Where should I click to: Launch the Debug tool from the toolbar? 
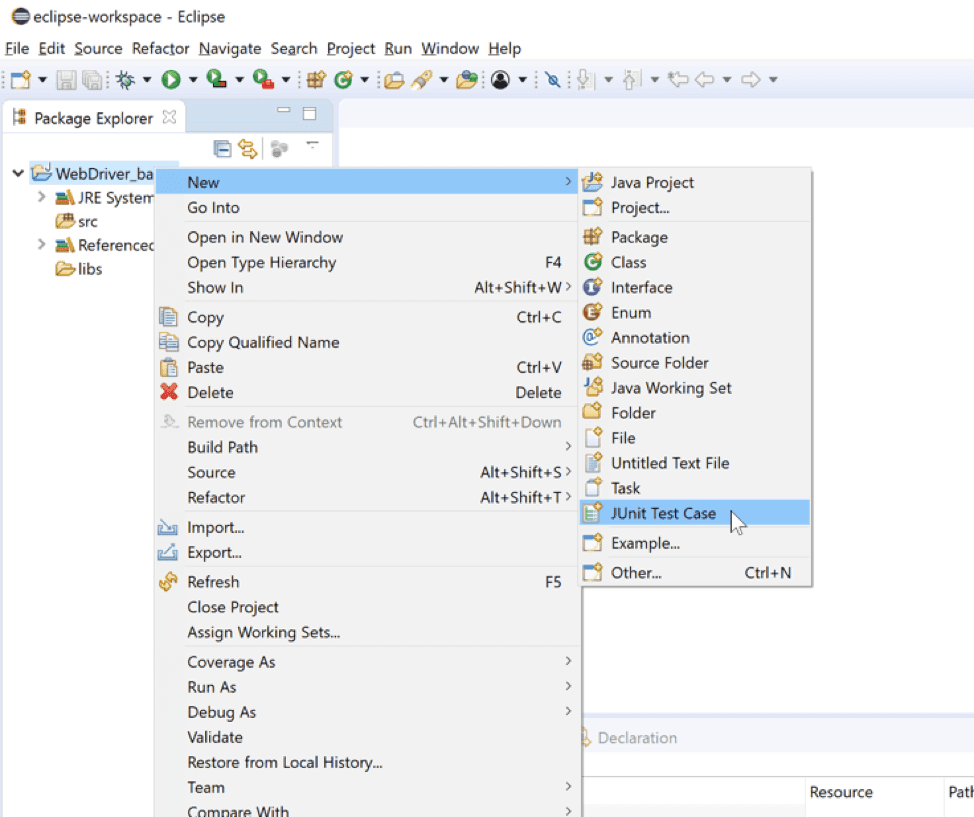[x=123, y=79]
